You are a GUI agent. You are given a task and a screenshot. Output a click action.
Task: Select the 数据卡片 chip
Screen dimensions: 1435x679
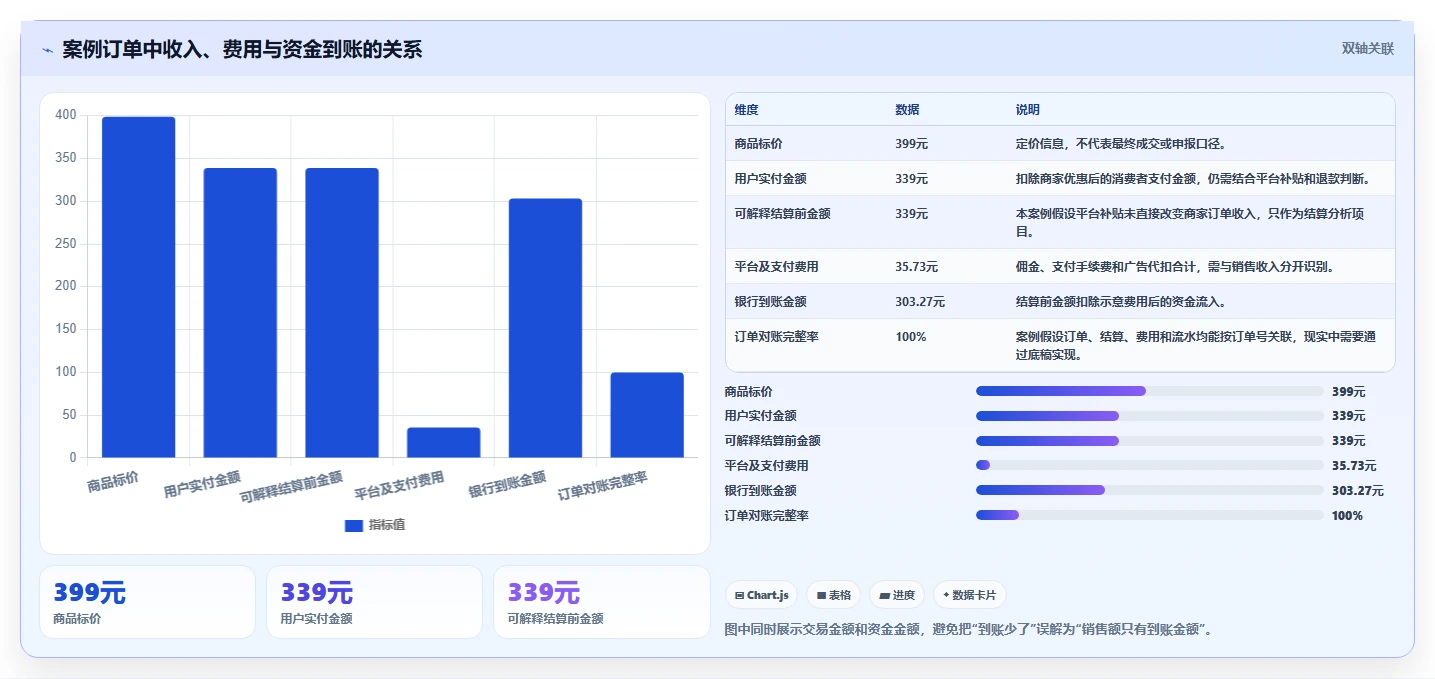point(970,595)
